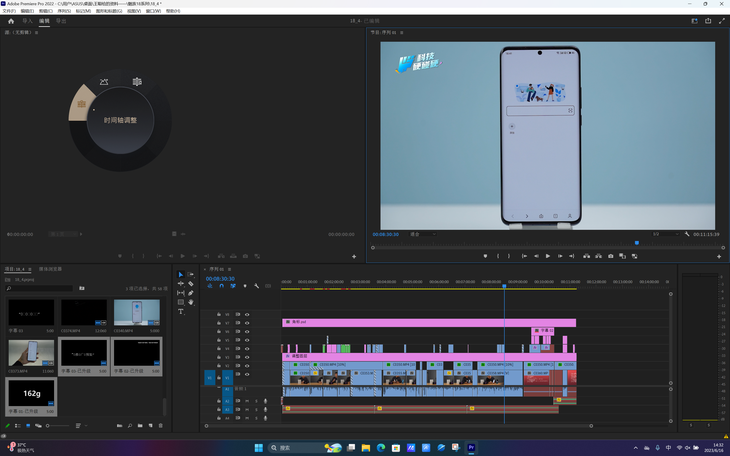730x456 pixels.
Task: Lock audio track A4
Action: 219,418
